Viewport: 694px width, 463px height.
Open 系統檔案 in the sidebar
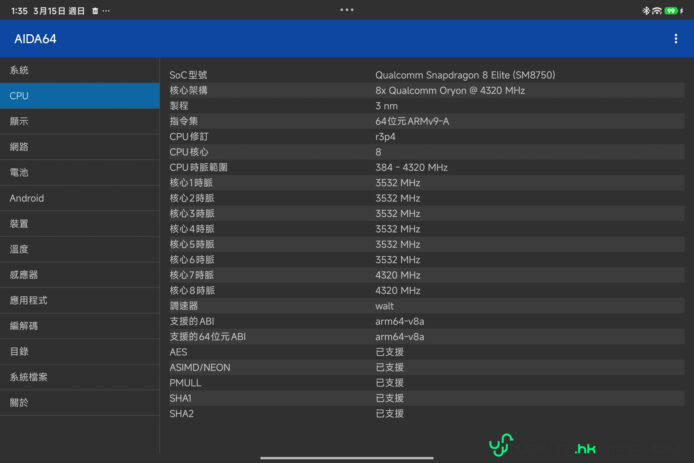(28, 377)
